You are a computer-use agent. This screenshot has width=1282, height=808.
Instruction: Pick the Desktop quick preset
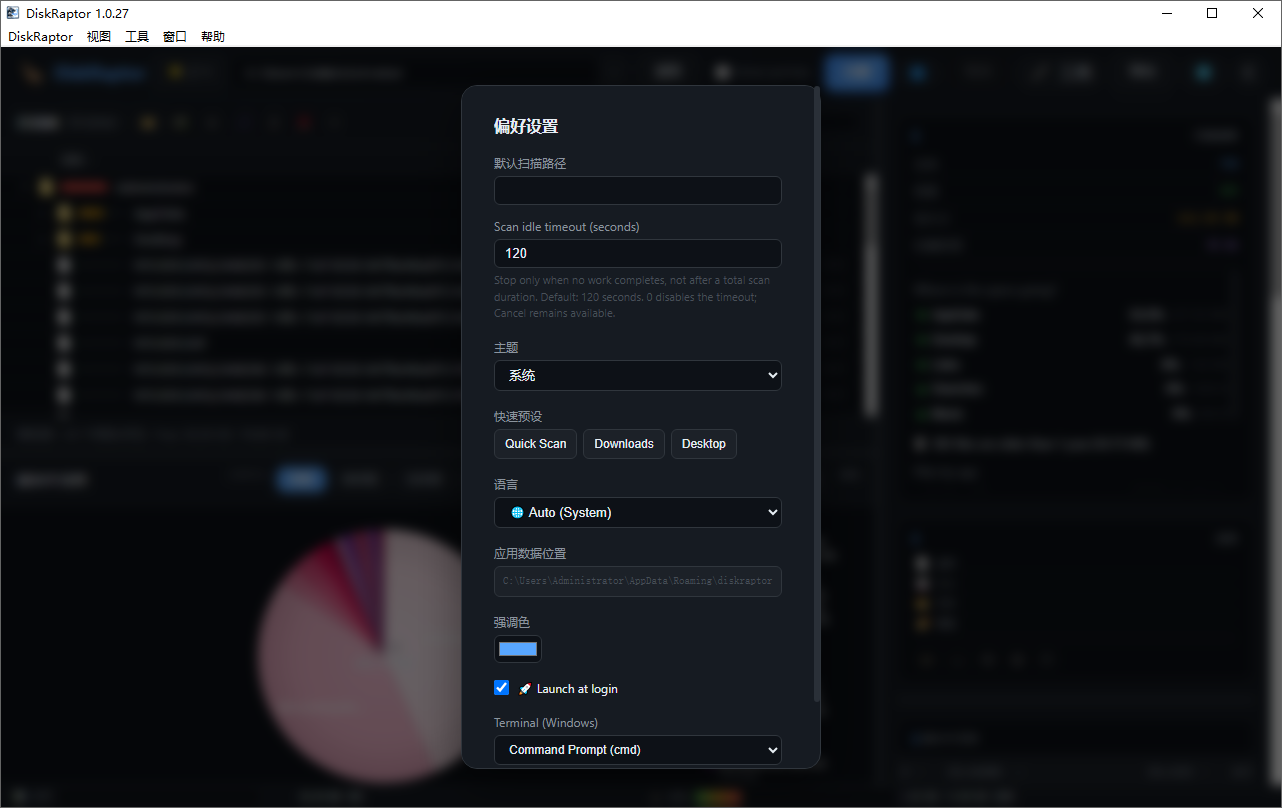click(x=704, y=444)
